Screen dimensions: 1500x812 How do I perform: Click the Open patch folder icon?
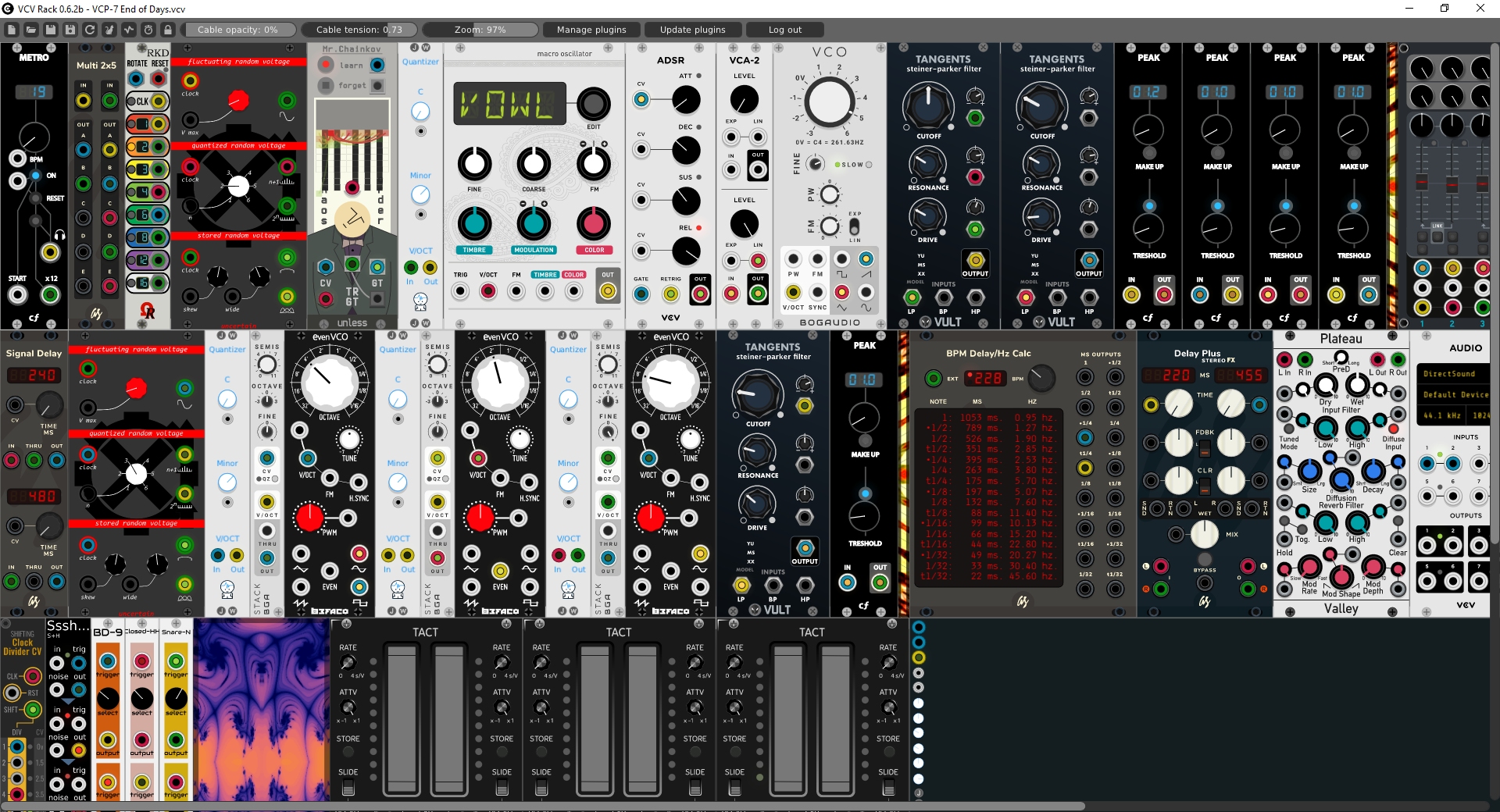(x=31, y=30)
